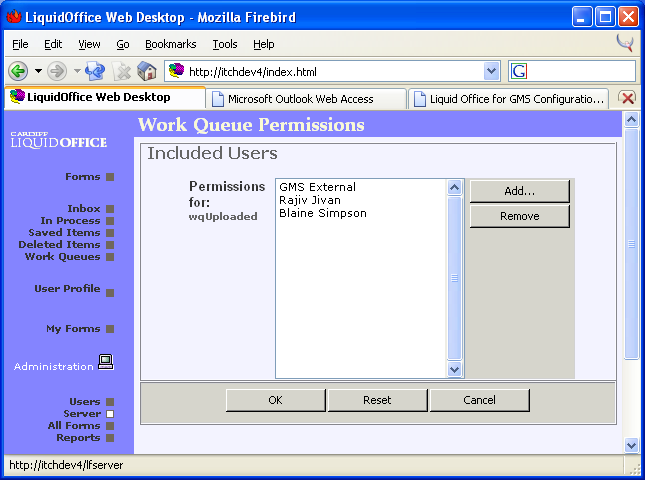Open the Back button history dropdown arrow

(38, 71)
